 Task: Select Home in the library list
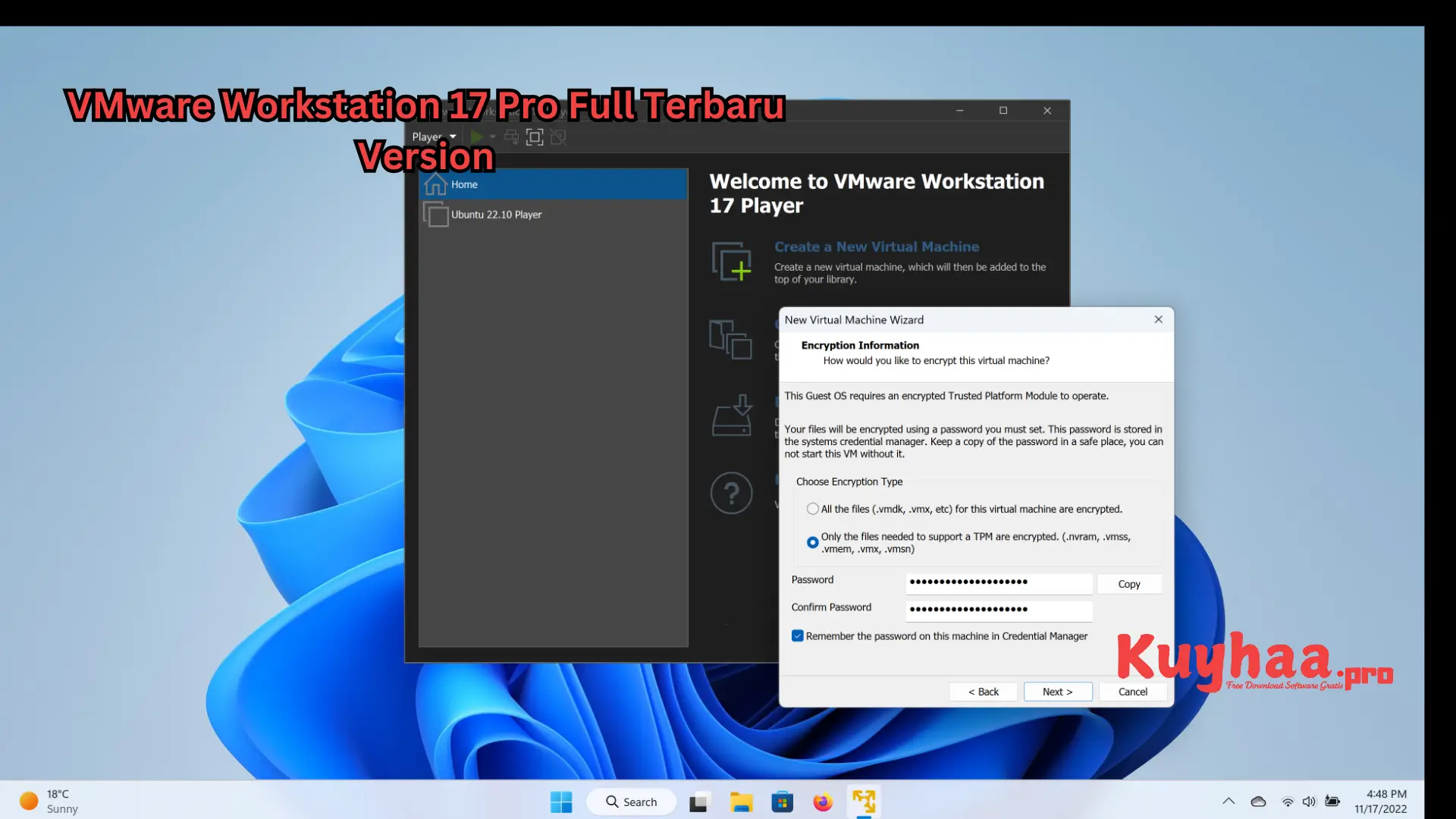pyautogui.click(x=554, y=184)
